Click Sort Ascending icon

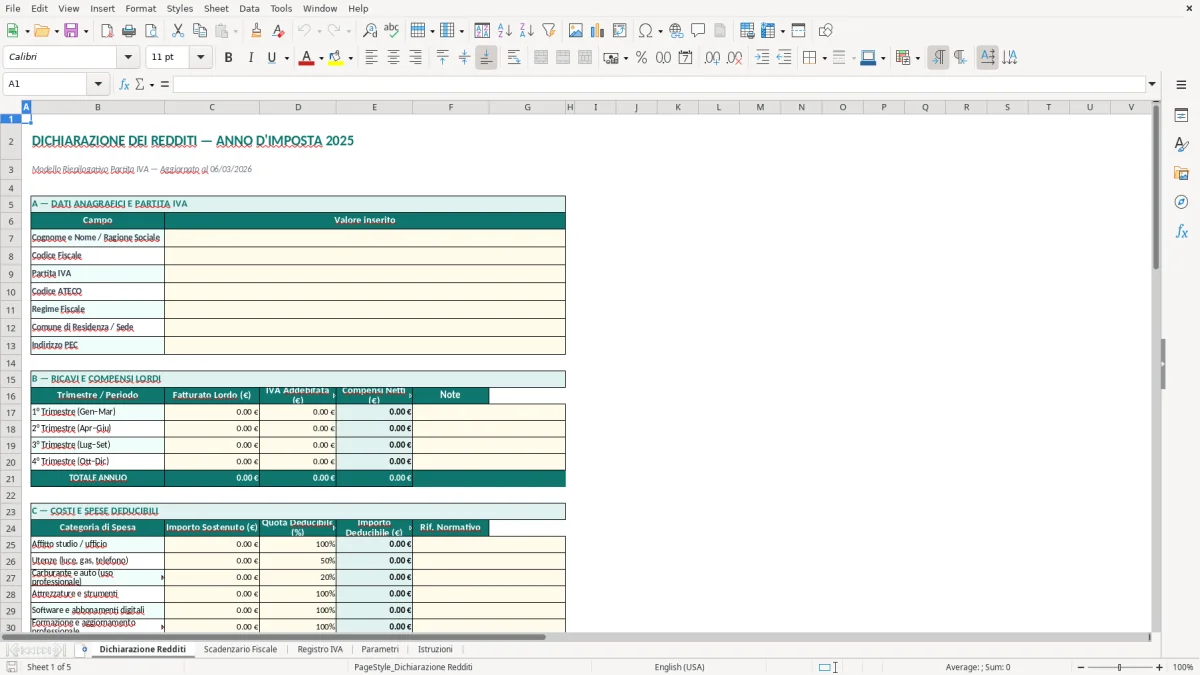pos(505,31)
